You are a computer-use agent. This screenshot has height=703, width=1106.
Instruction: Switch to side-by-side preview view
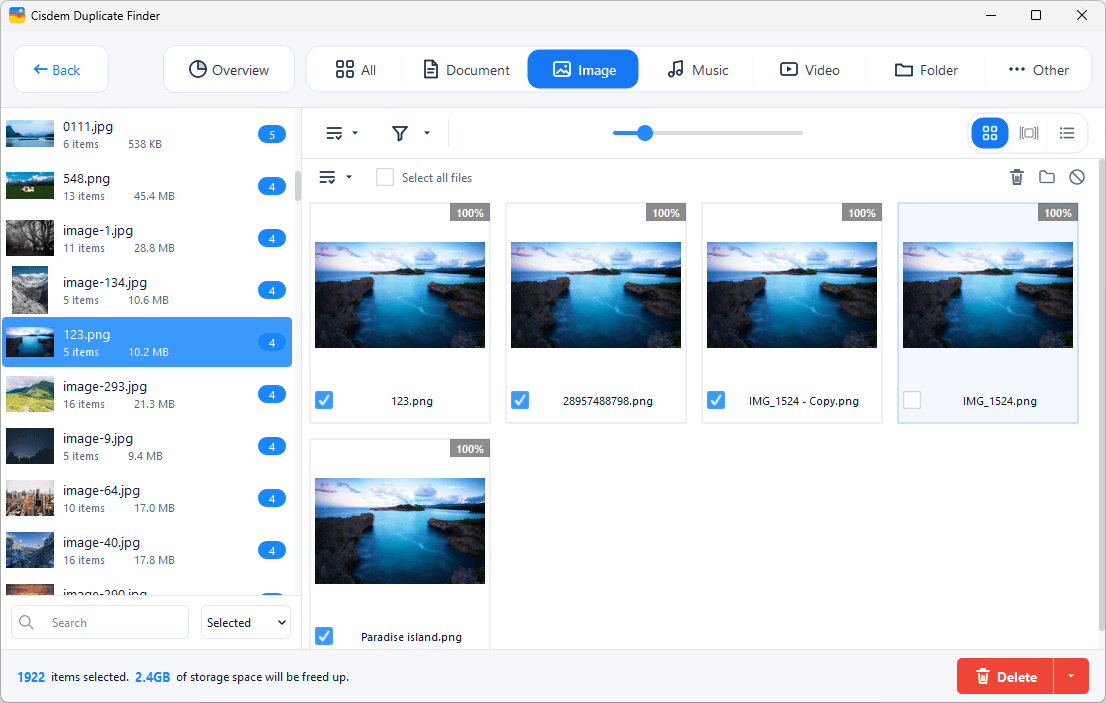1028,133
